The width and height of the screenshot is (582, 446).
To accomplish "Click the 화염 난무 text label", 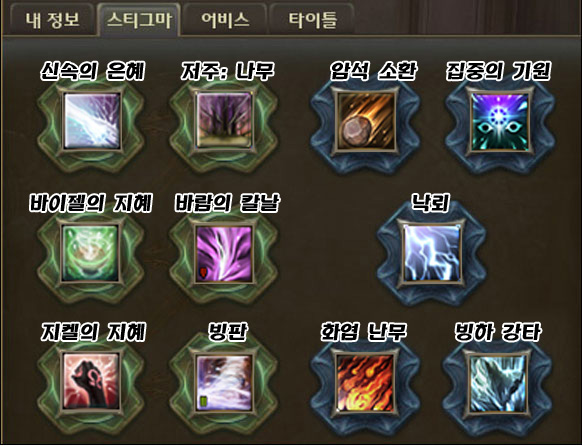I will click(x=364, y=331).
